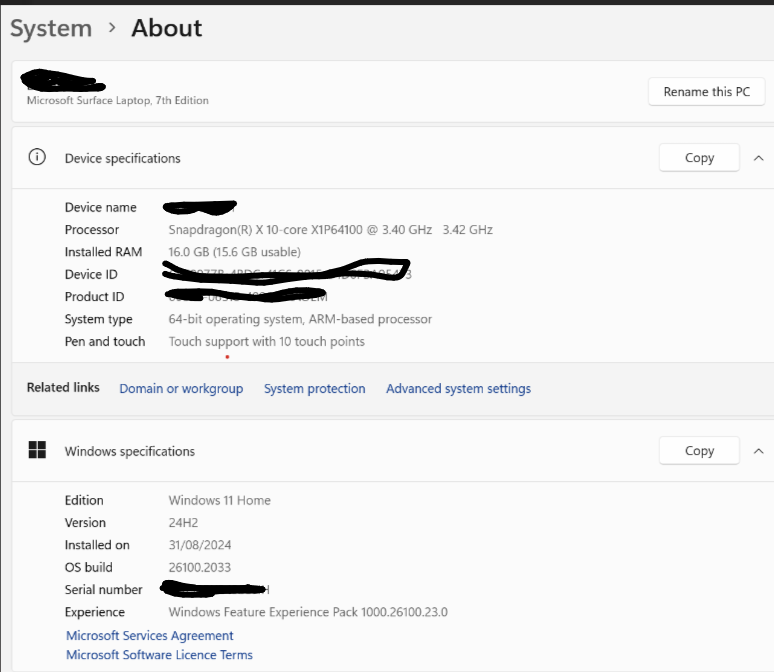Screen dimensions: 774x672
Task: Click the Serial number label
Action: pos(103,590)
